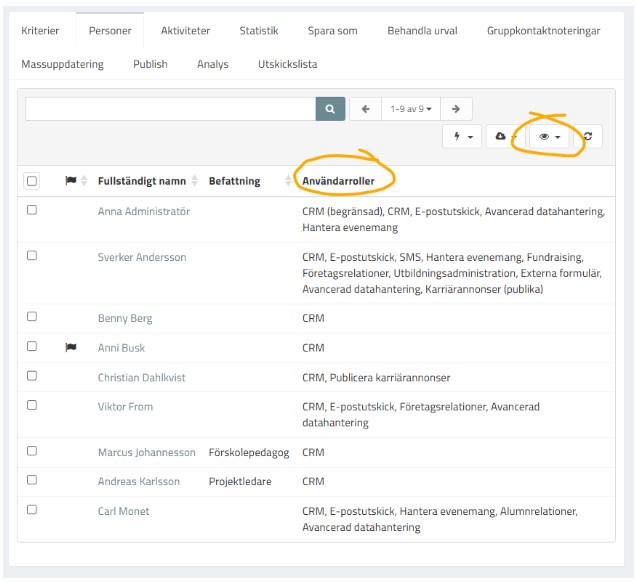This screenshot has width=636, height=582.
Task: Click the flag icon beside Anni Busk
Action: tap(71, 348)
